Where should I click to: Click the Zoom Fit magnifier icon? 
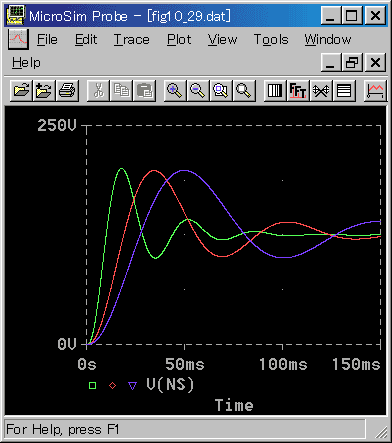(x=244, y=90)
